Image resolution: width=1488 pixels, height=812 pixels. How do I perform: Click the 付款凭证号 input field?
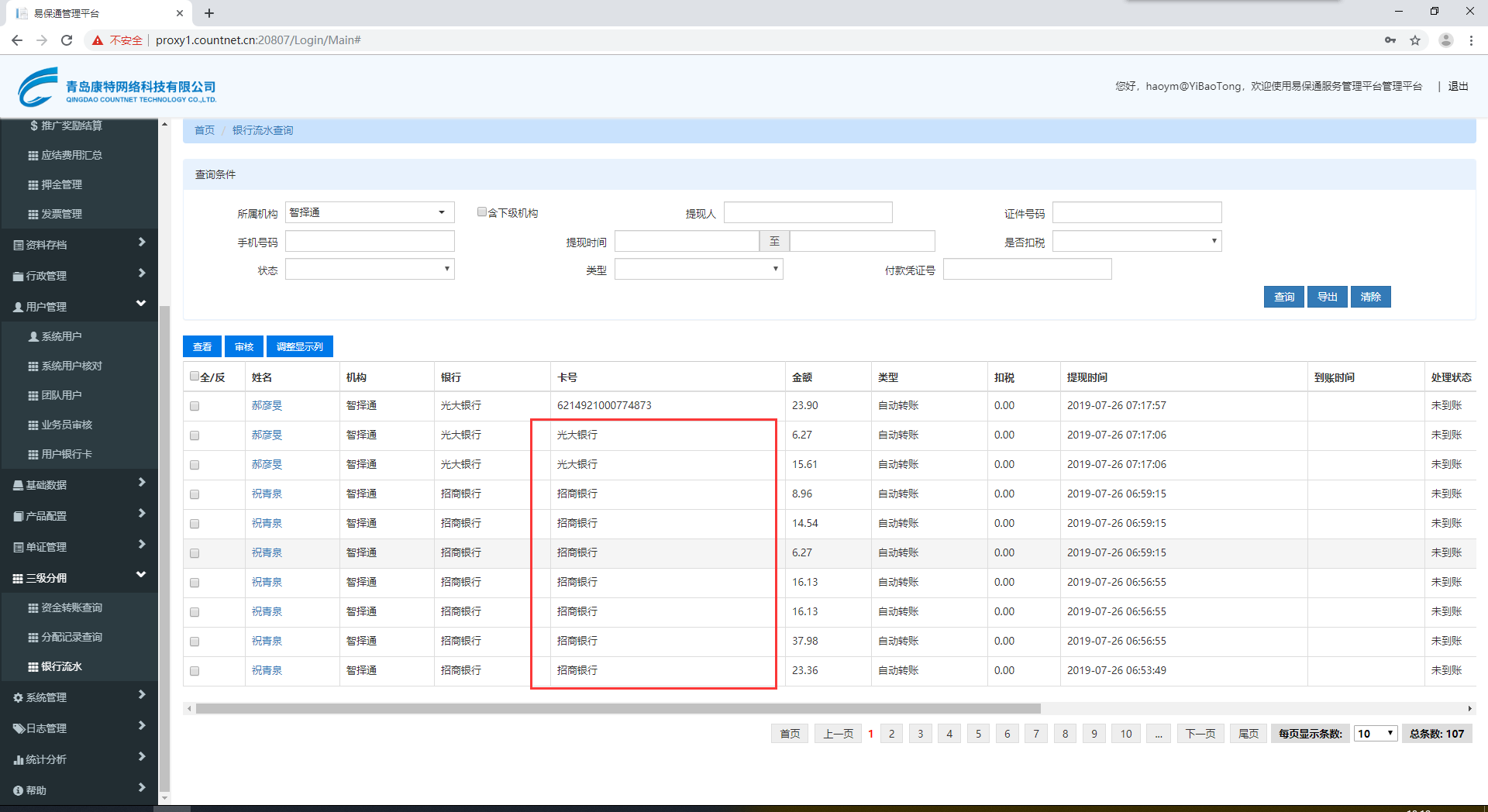coord(1027,270)
